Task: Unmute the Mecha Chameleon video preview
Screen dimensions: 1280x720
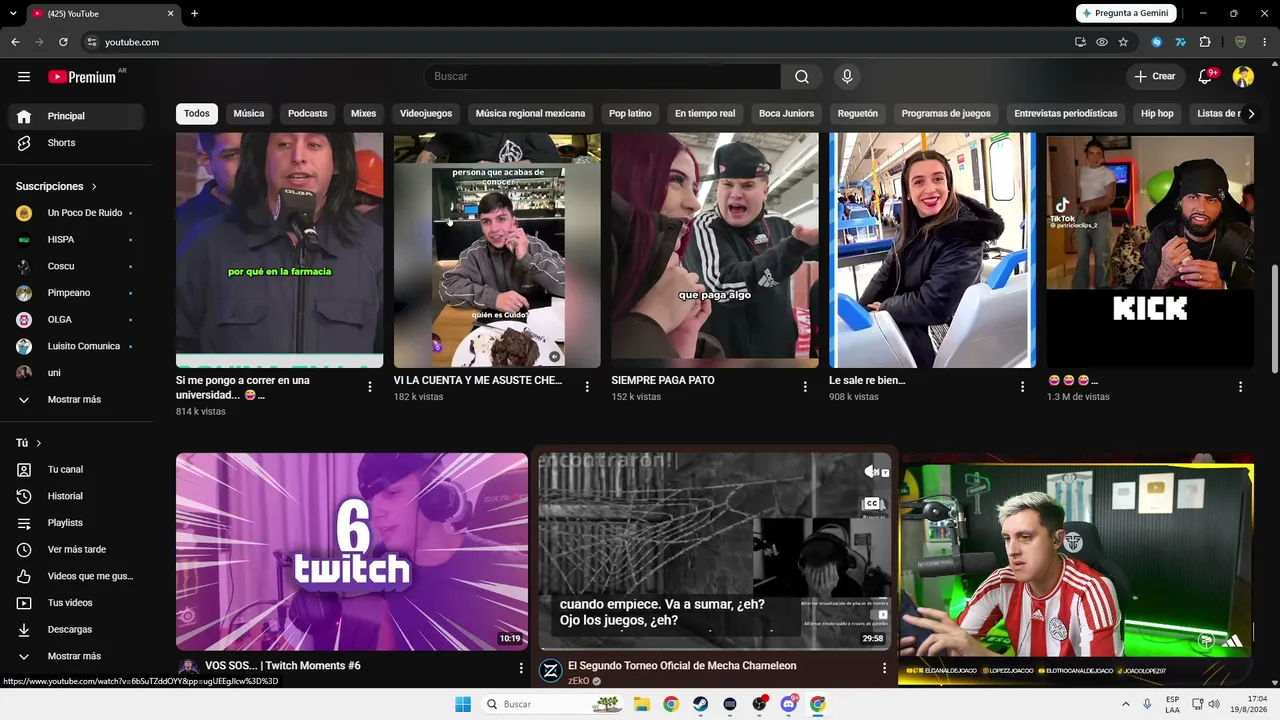Action: pyautogui.click(x=871, y=472)
